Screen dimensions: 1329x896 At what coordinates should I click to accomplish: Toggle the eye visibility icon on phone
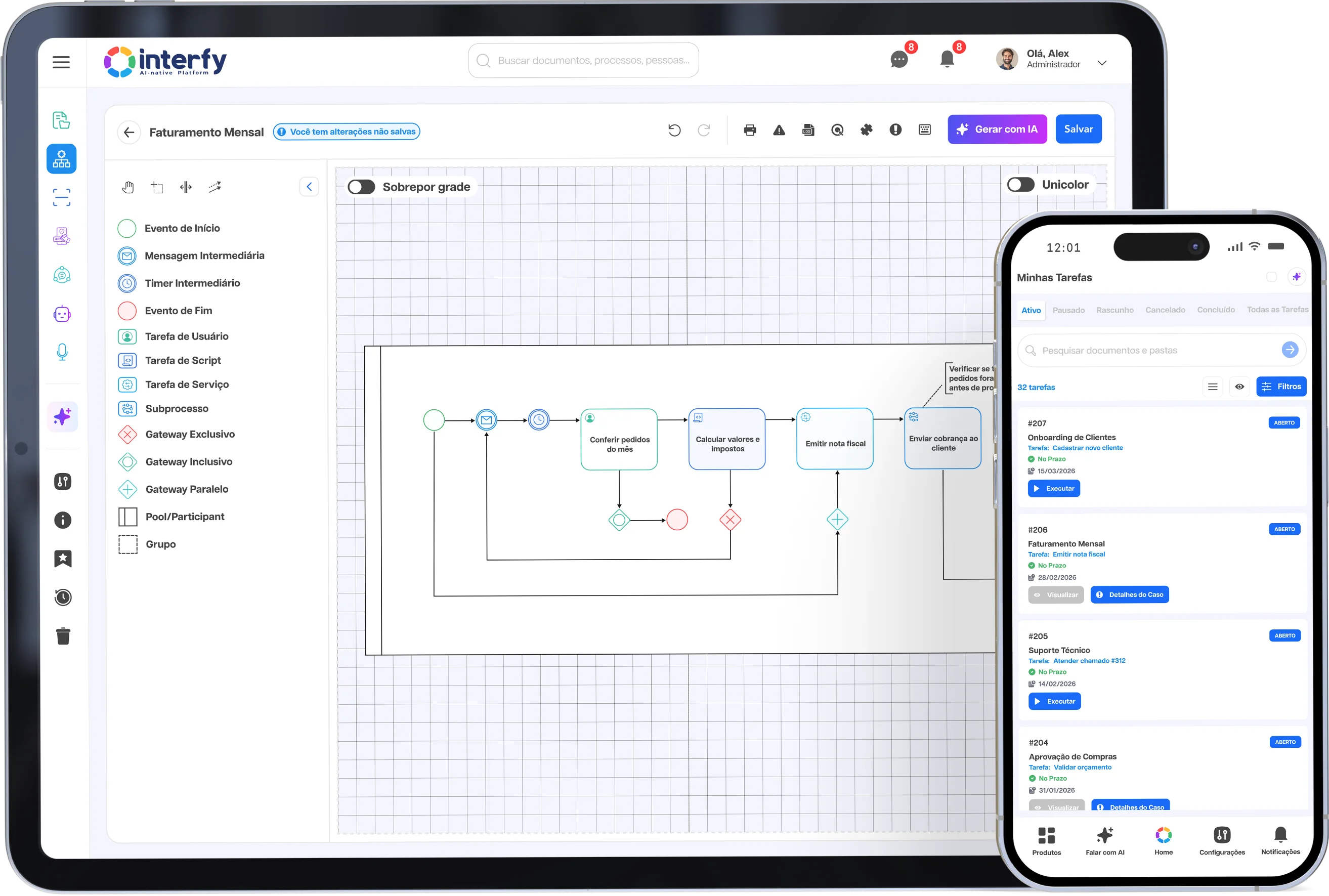[1239, 387]
